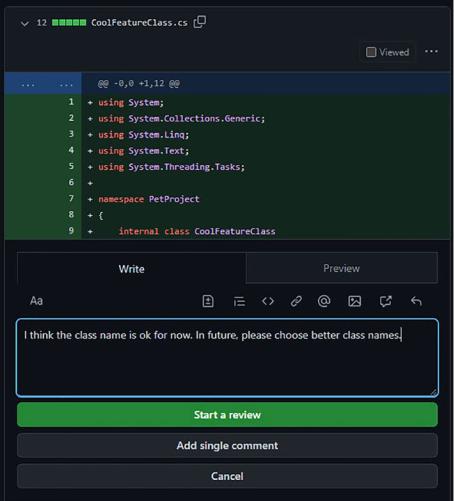Viewport: 454px width, 501px height.
Task: Cancel the review comment
Action: point(227,476)
